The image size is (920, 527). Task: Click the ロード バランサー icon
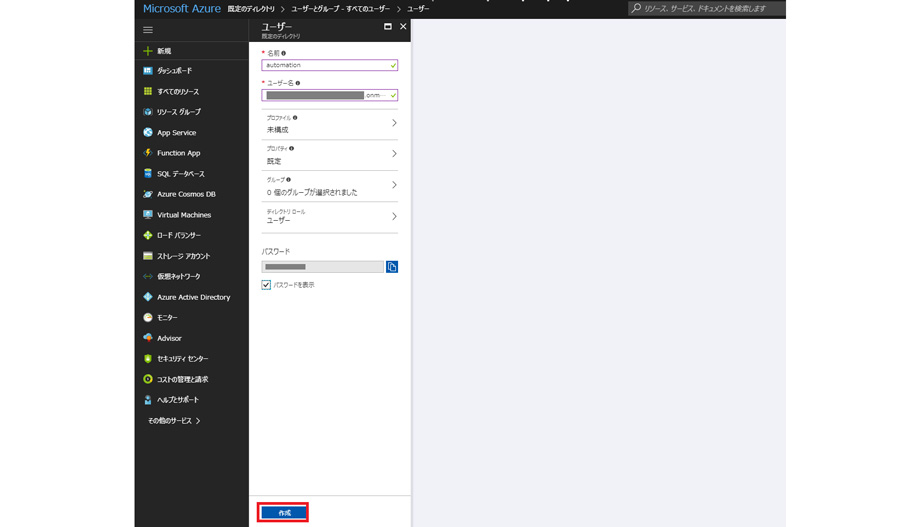coord(148,235)
